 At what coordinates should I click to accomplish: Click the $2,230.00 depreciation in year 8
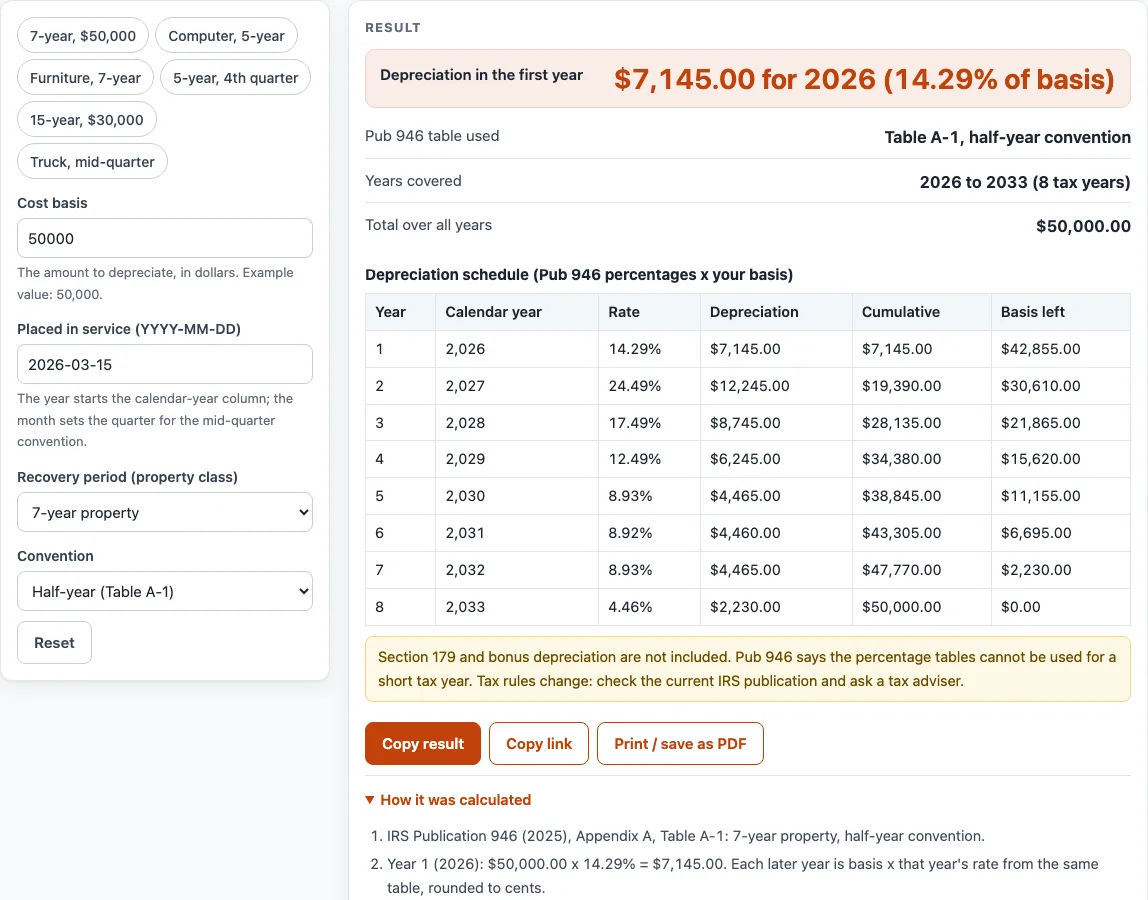click(x=776, y=607)
